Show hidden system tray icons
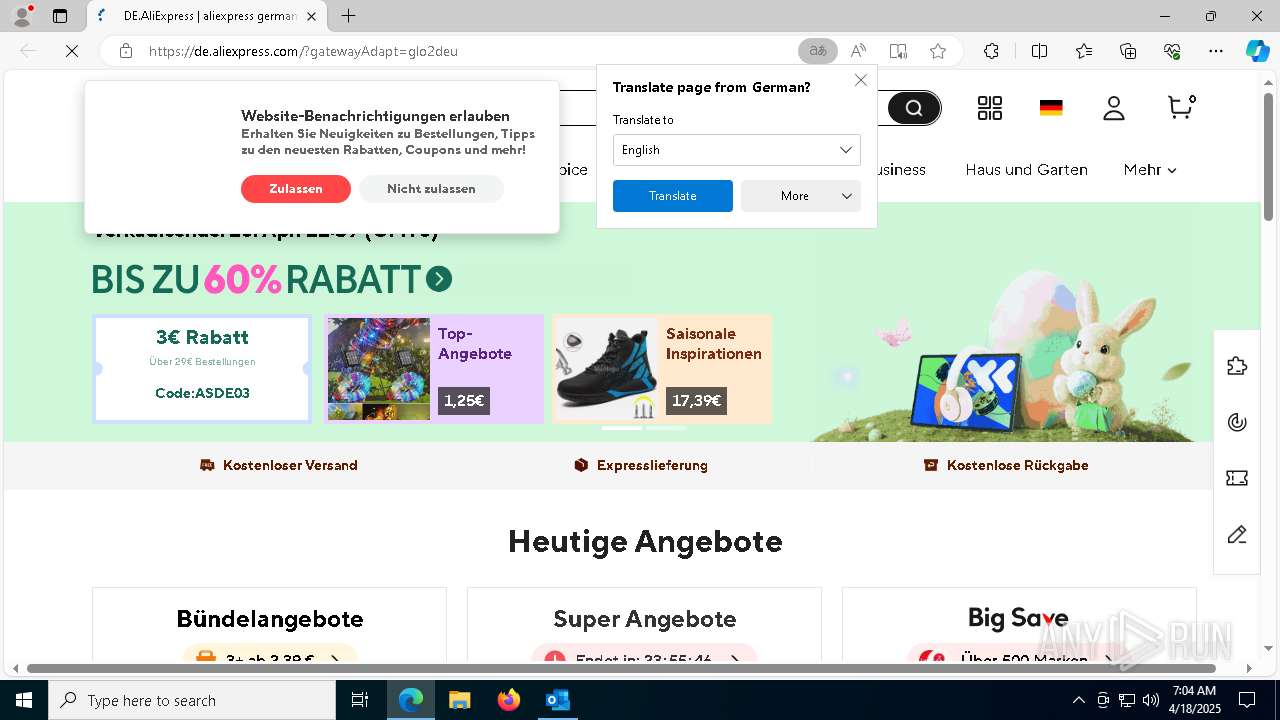1280x720 pixels. (x=1078, y=700)
